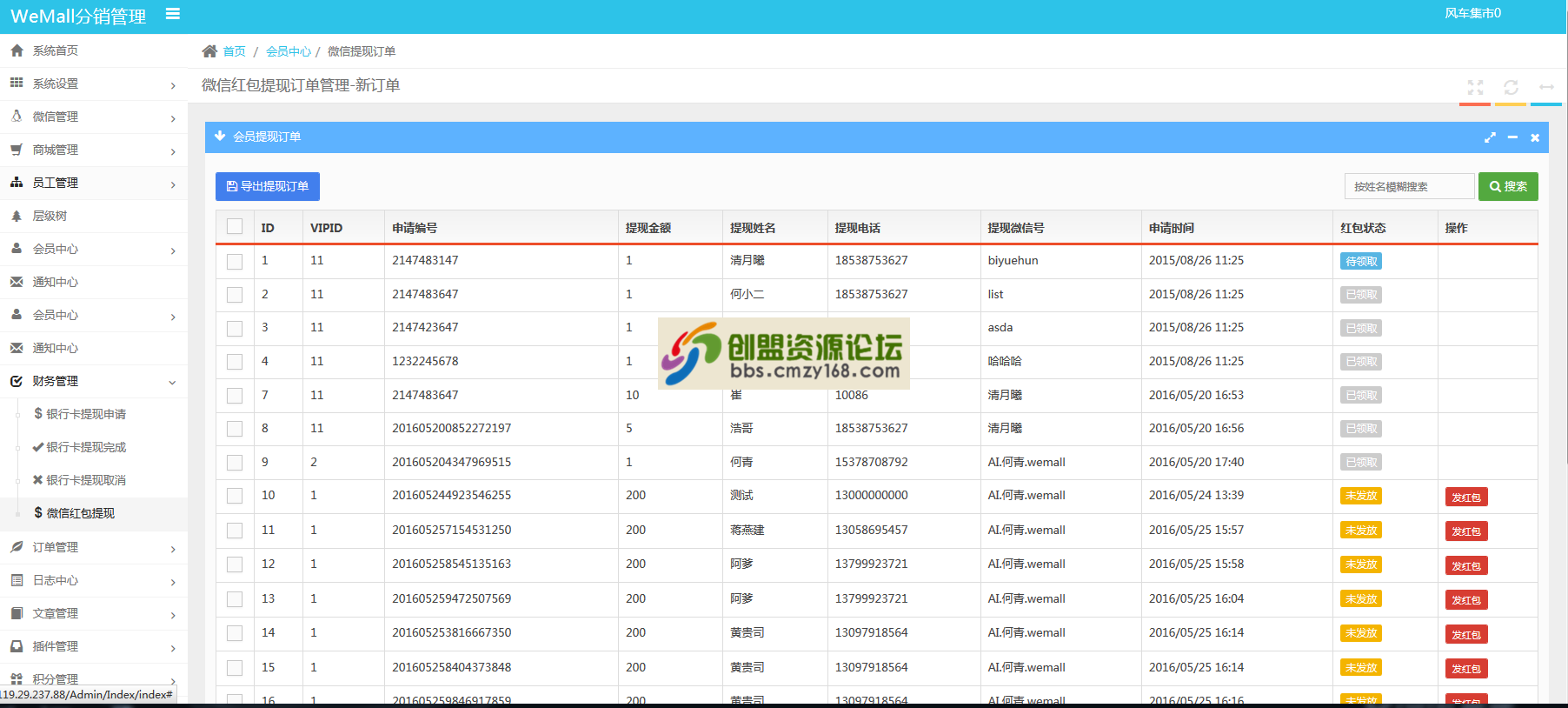
Task: Click 发红包 in the ID 14 row
Action: 1466,634
